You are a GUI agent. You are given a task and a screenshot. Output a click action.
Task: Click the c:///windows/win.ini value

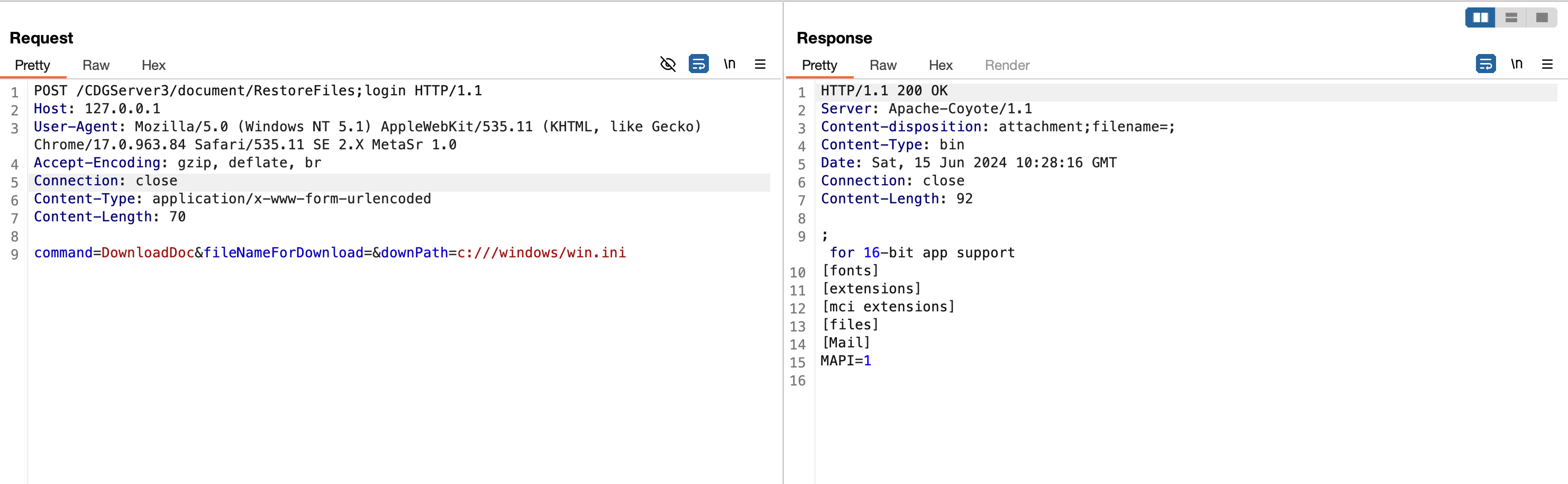coord(542,253)
